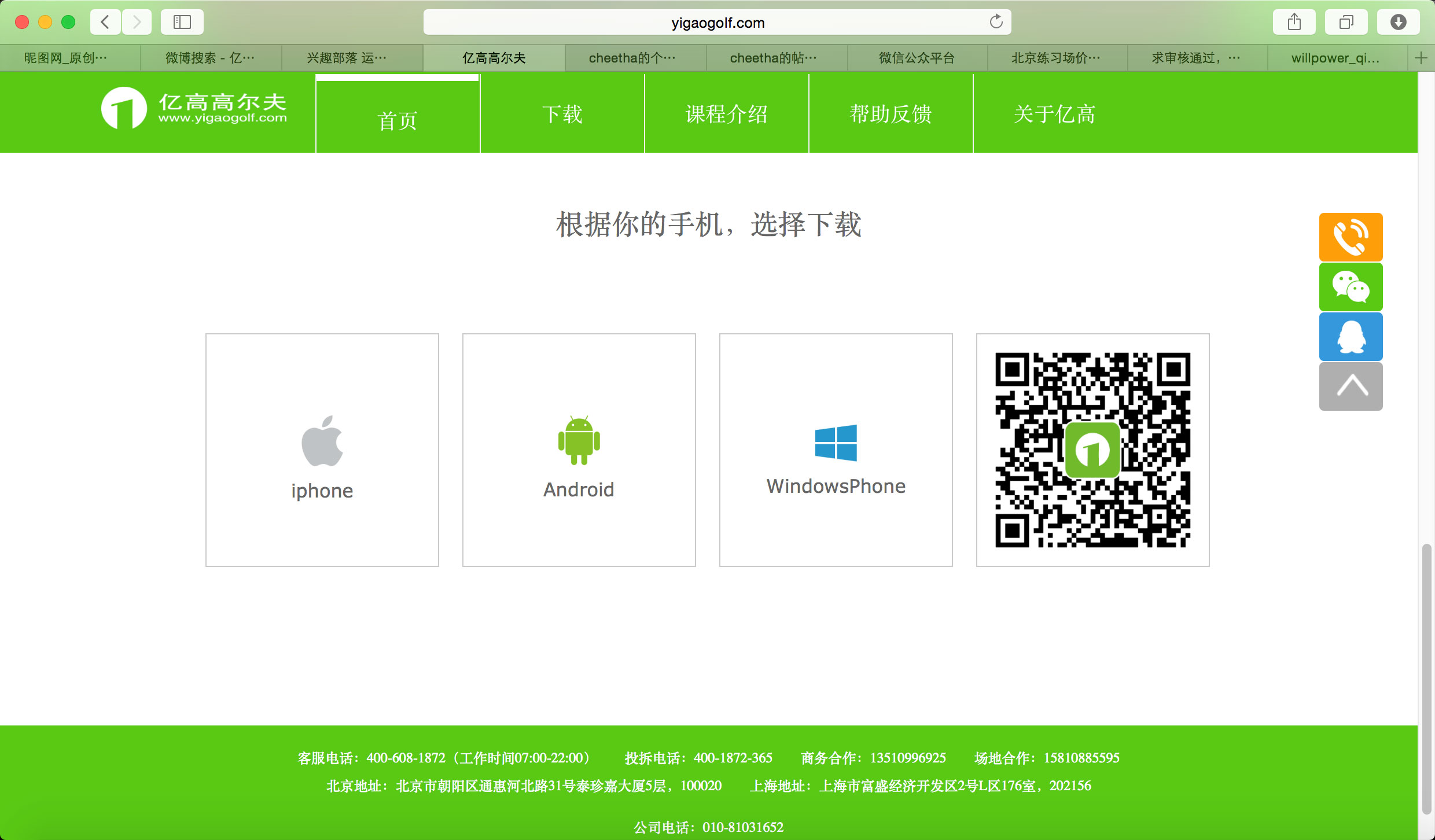Open the Downloads arrow icon
Image resolution: width=1435 pixels, height=840 pixels.
(1399, 22)
